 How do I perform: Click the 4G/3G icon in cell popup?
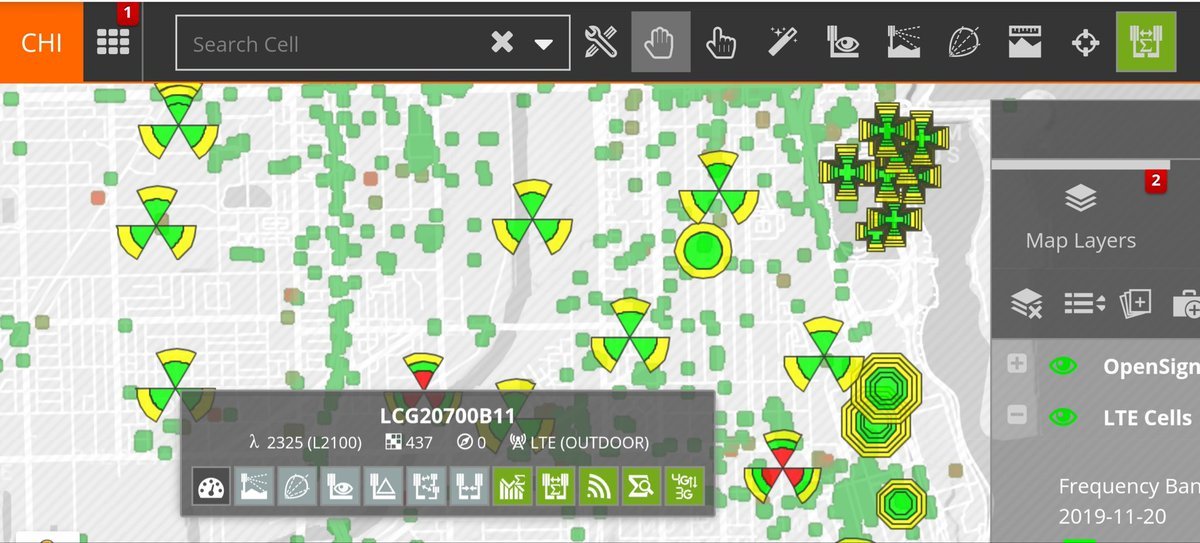tap(685, 487)
